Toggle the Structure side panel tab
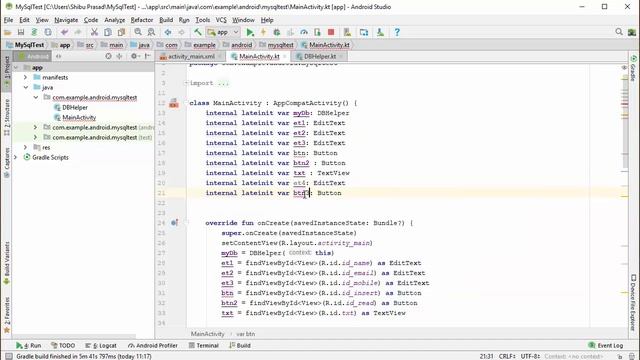Viewport: 640px width, 360px height. [7, 117]
